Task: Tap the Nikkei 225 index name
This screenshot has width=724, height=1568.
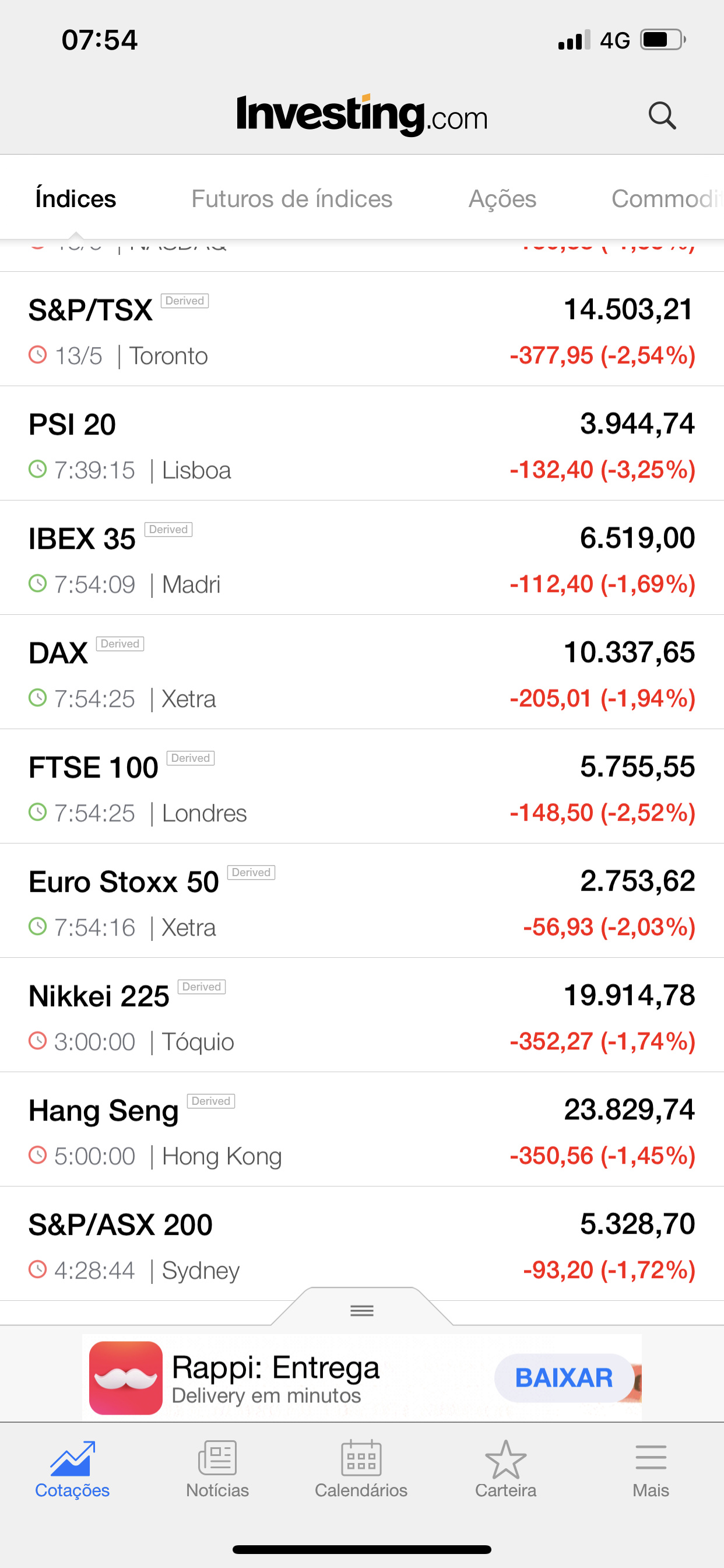Action: (x=99, y=996)
